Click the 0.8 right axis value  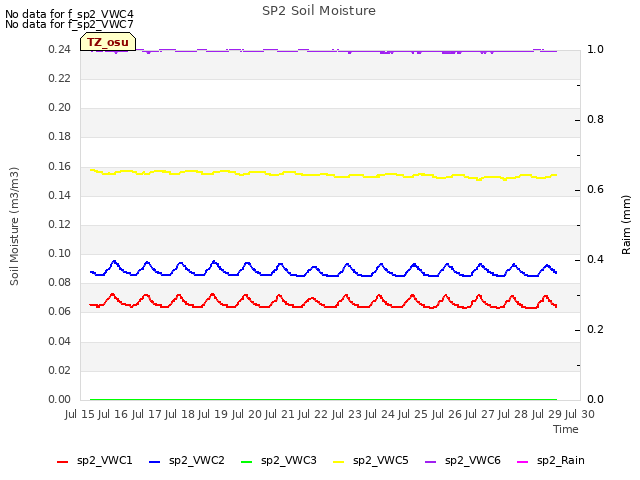pyautogui.click(x=595, y=120)
